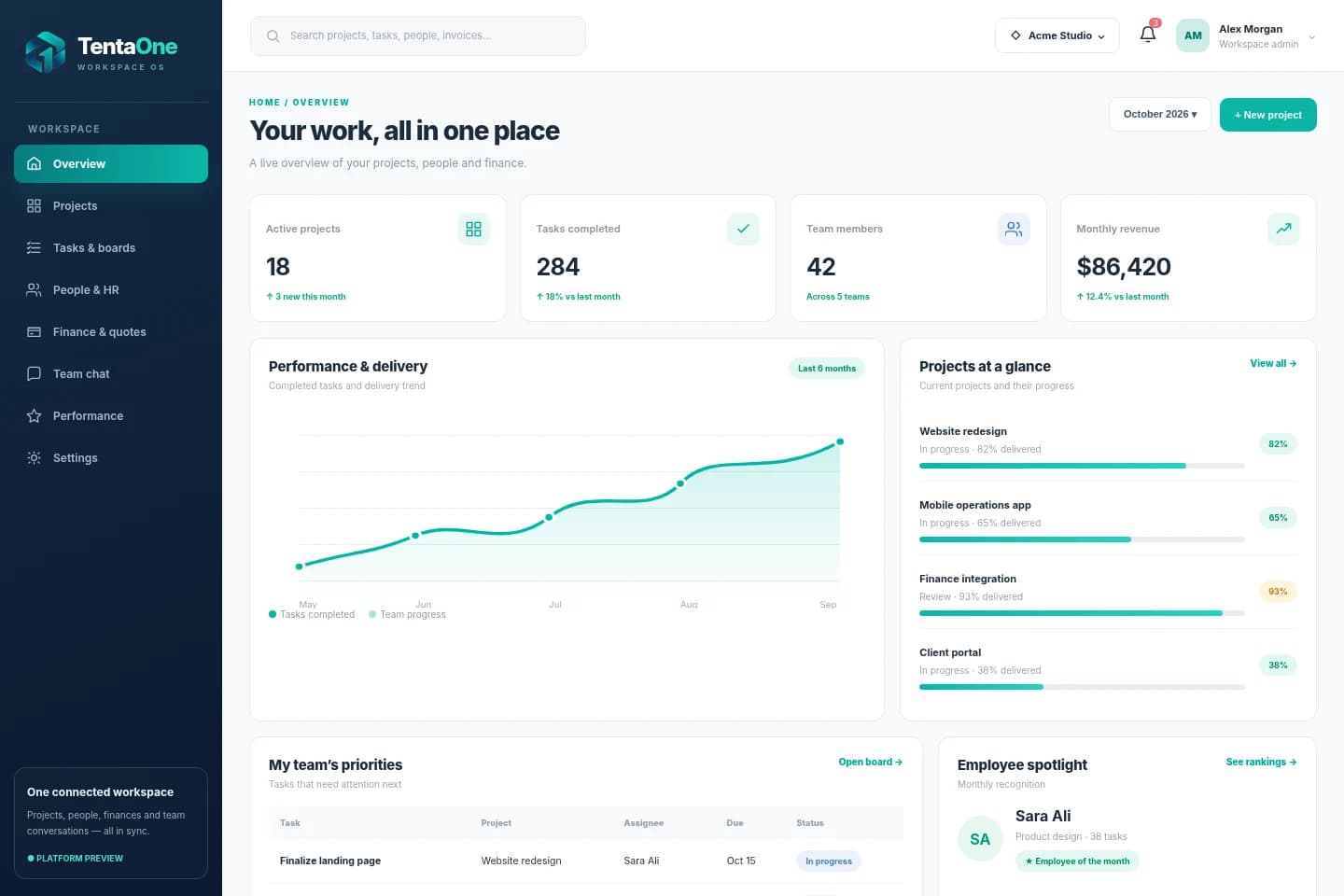Viewport: 1344px width, 896px height.
Task: Click the 93% Finance integration badge
Action: point(1278,591)
